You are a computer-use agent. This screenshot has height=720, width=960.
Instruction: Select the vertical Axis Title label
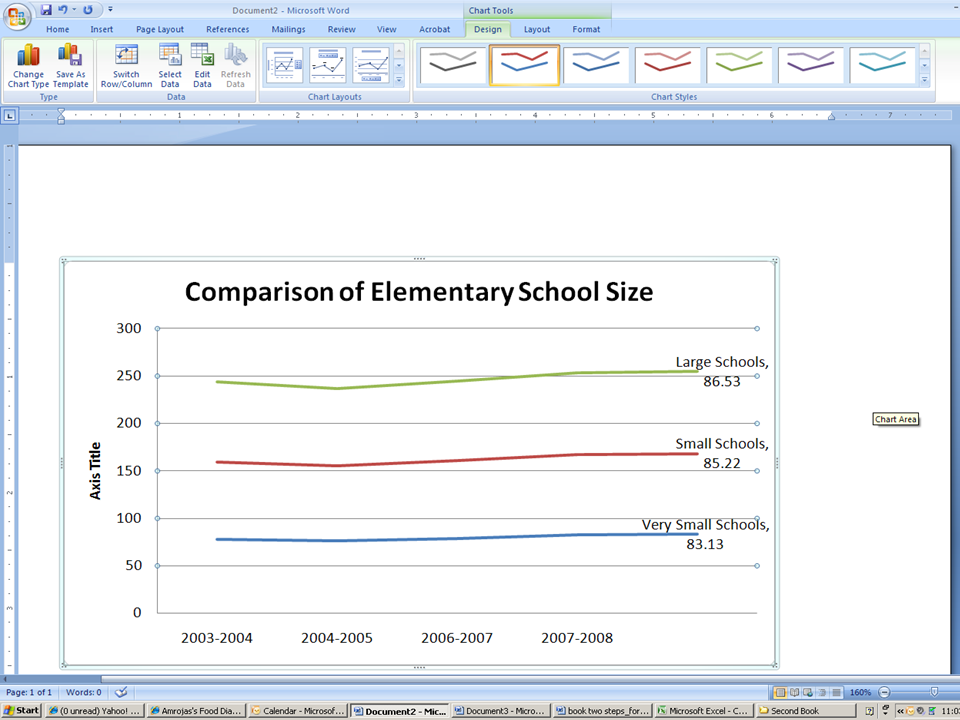click(95, 470)
